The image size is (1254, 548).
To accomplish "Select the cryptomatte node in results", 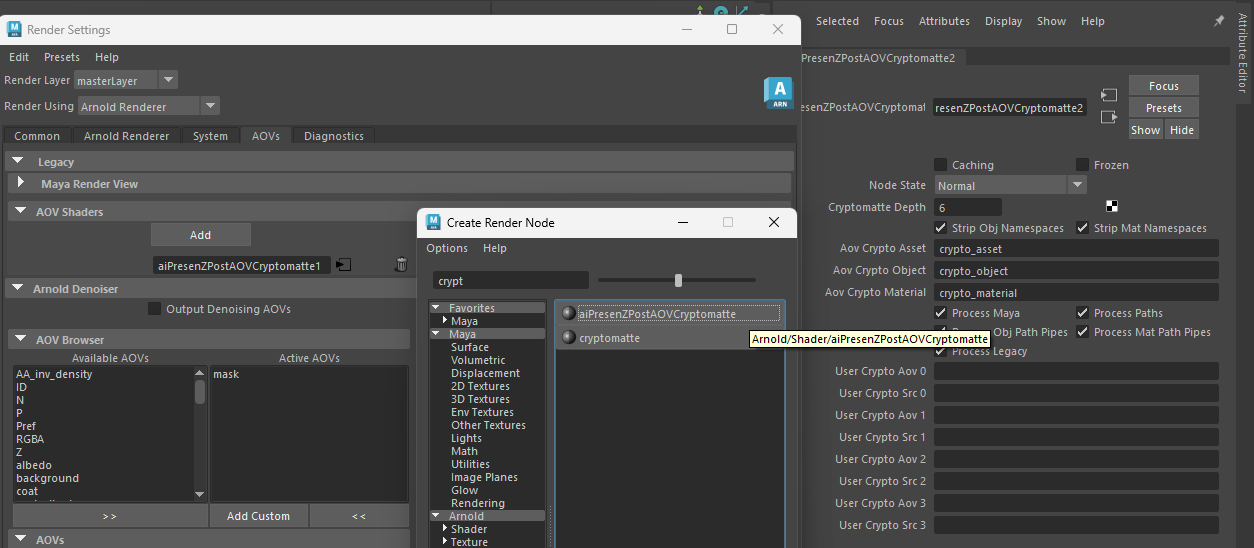I will tap(609, 338).
